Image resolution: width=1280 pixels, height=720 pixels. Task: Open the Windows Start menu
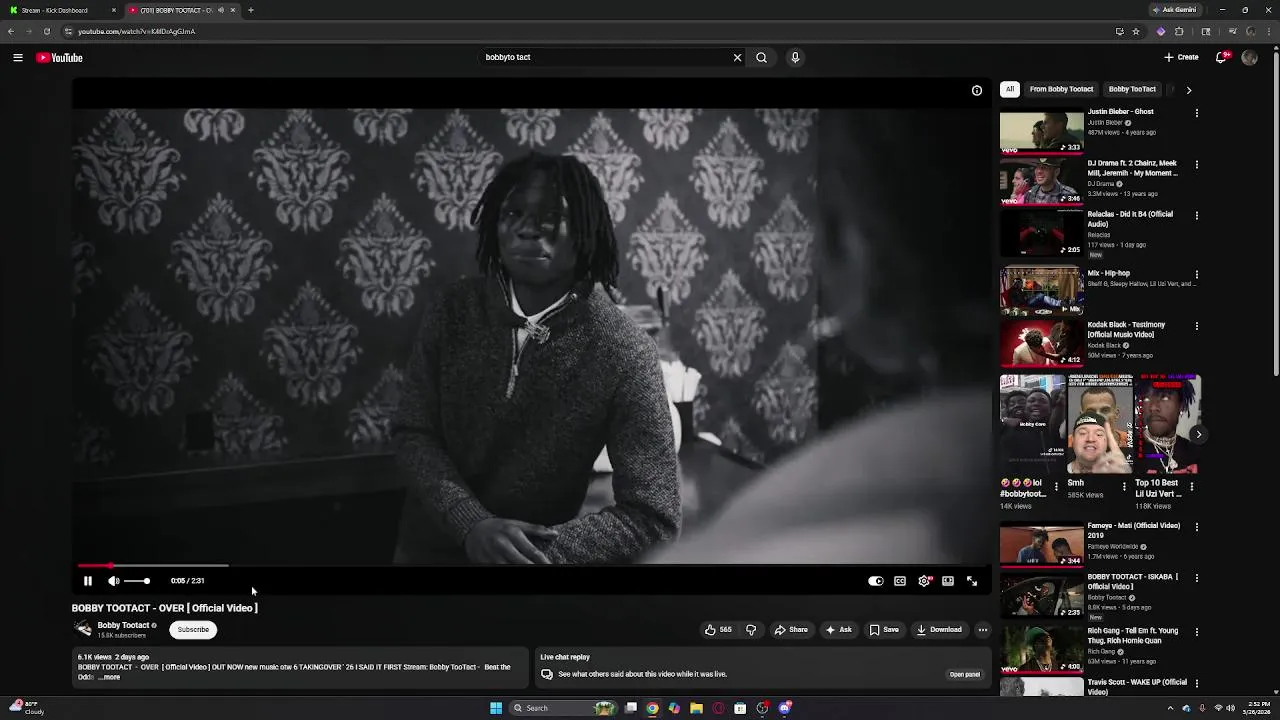(x=496, y=708)
